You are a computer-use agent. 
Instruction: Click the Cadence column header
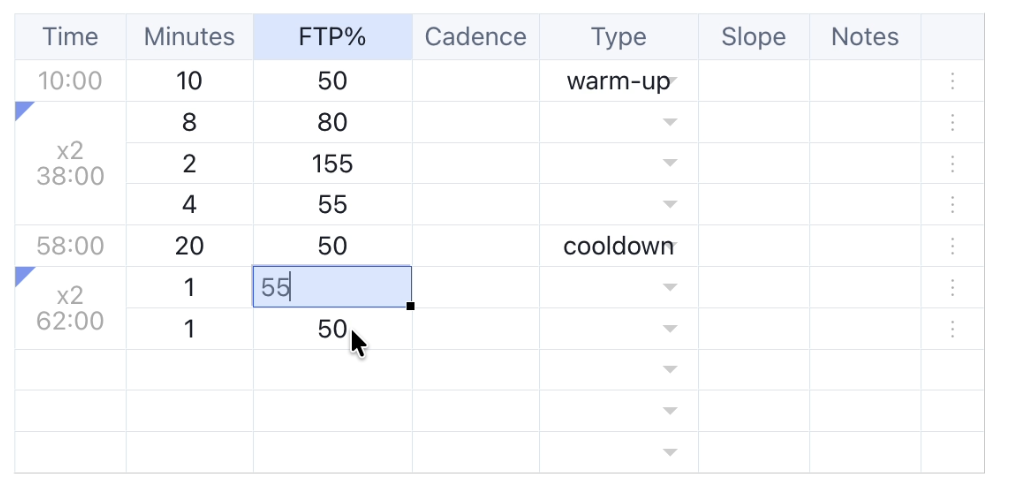click(475, 37)
